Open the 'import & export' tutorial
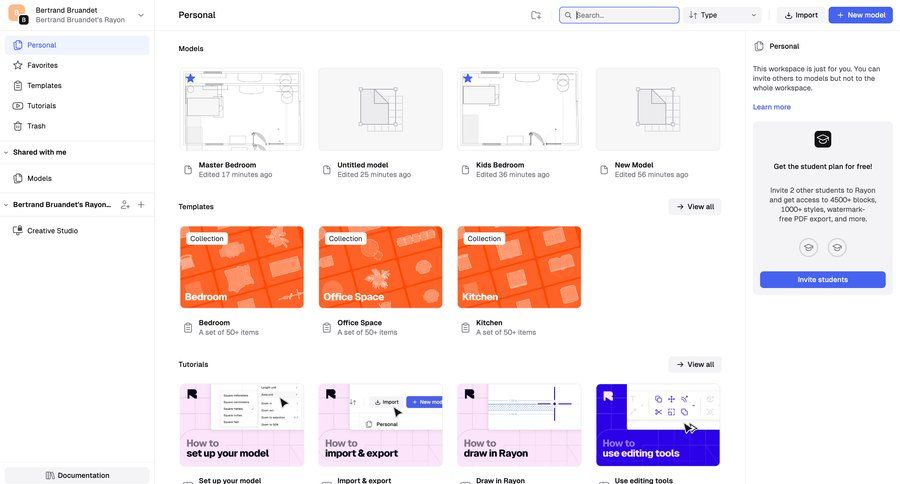900x484 pixels. (x=381, y=425)
